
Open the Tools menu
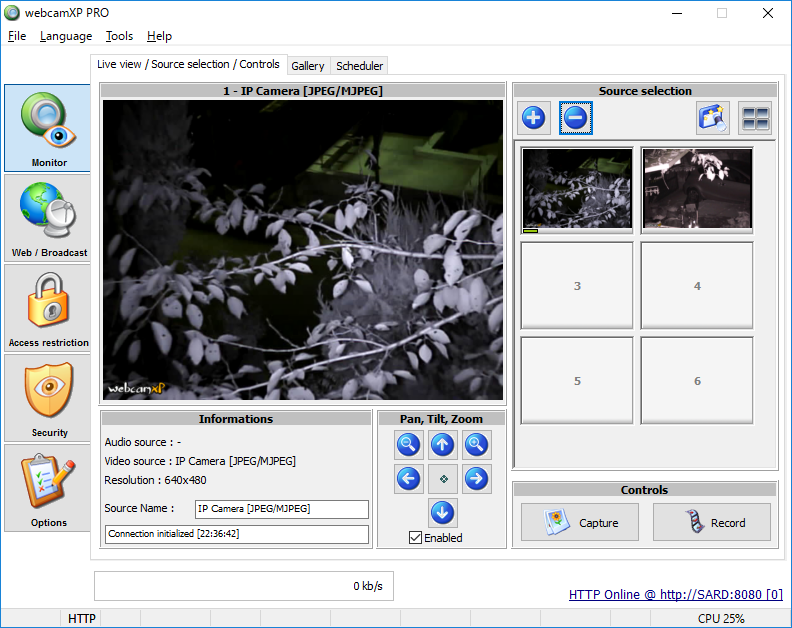click(119, 36)
